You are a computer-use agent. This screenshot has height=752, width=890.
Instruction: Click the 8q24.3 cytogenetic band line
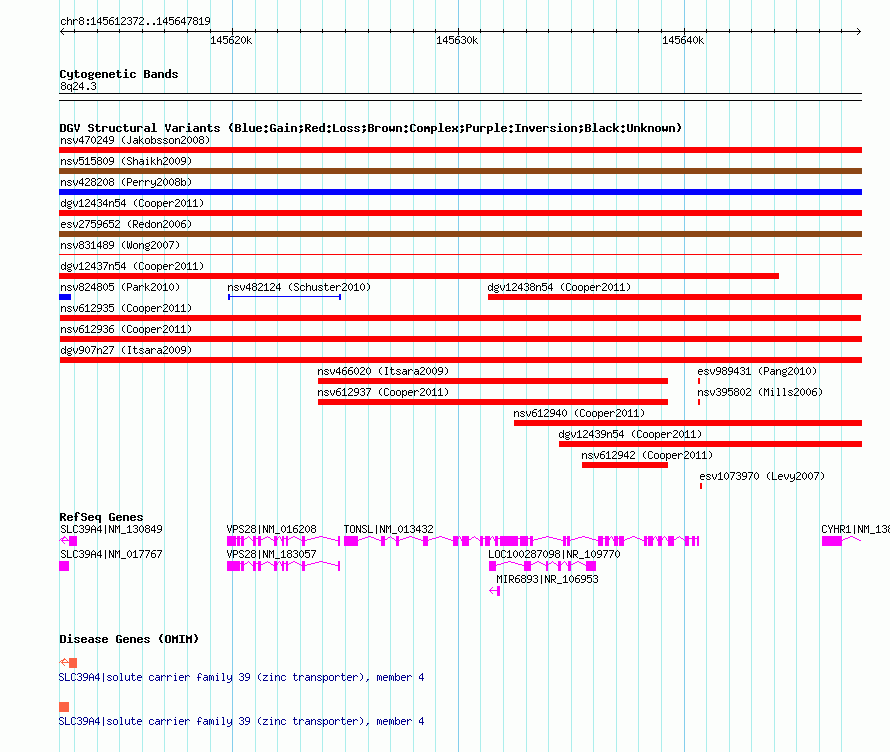point(460,97)
